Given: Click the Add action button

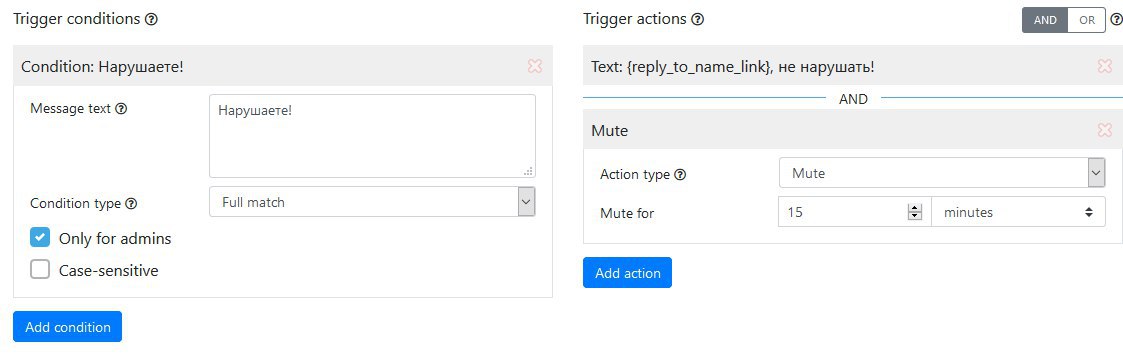Looking at the screenshot, I should tap(627, 272).
